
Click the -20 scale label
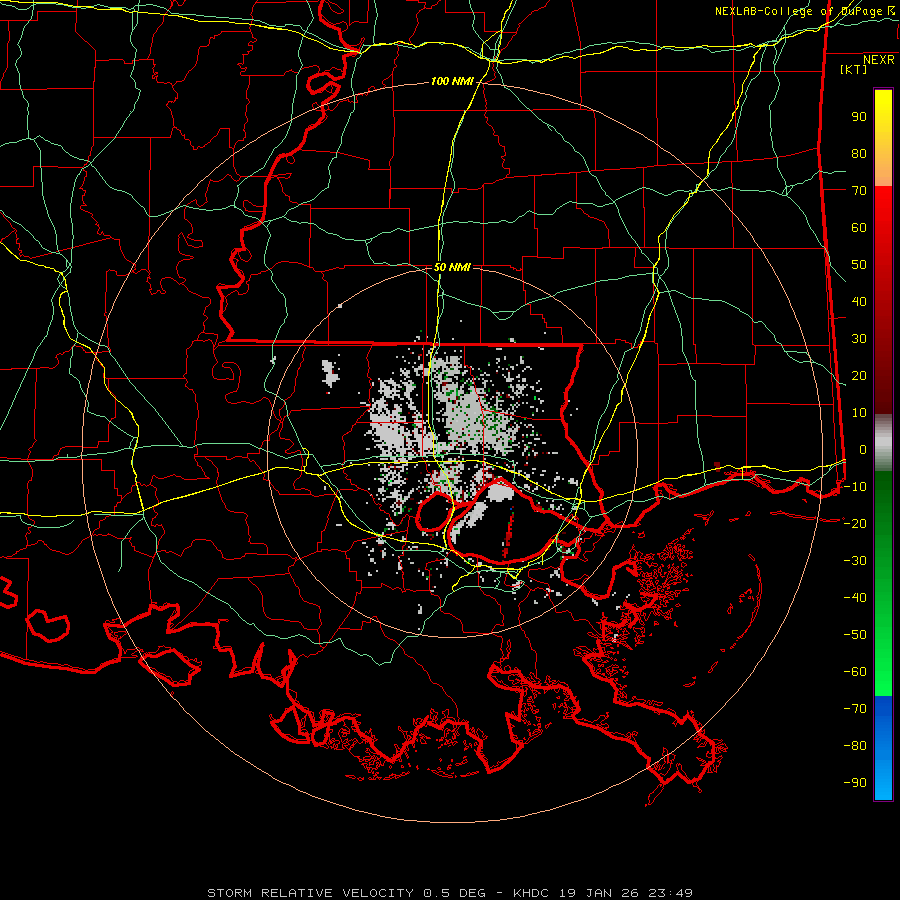[x=855, y=523]
